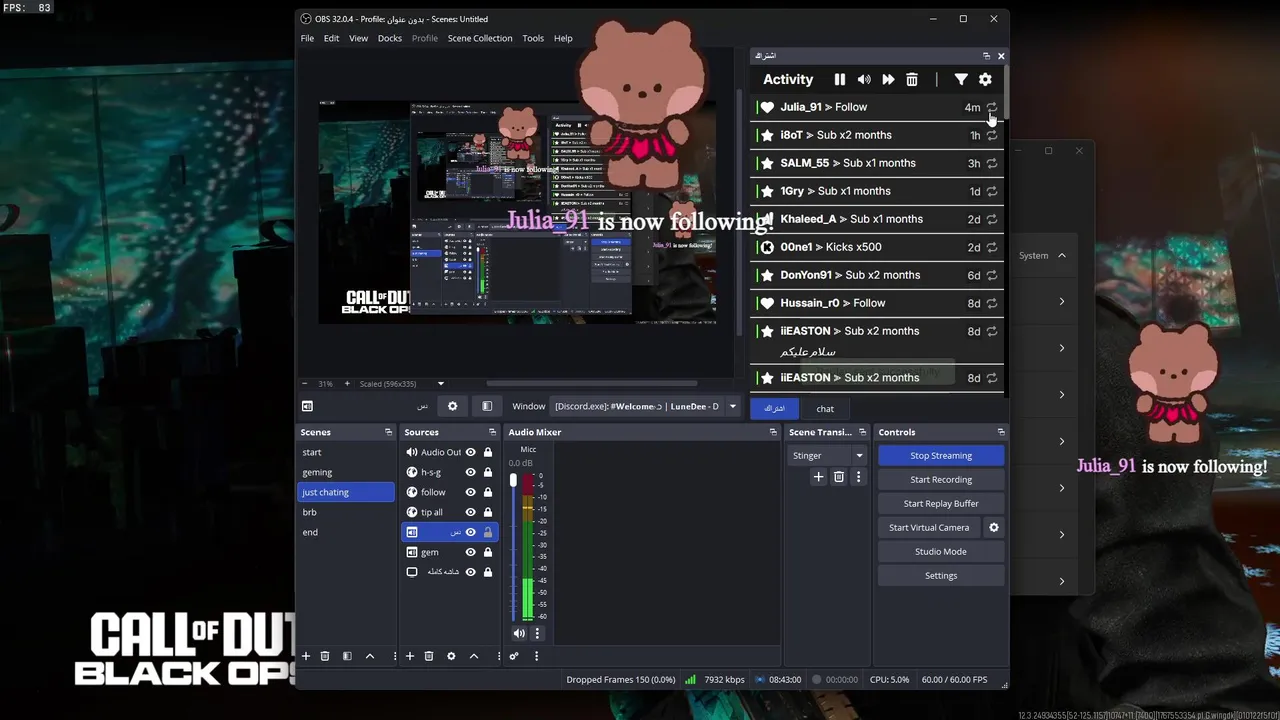Skip the current alert in Activity
This screenshot has width=1280, height=720.
click(x=888, y=80)
